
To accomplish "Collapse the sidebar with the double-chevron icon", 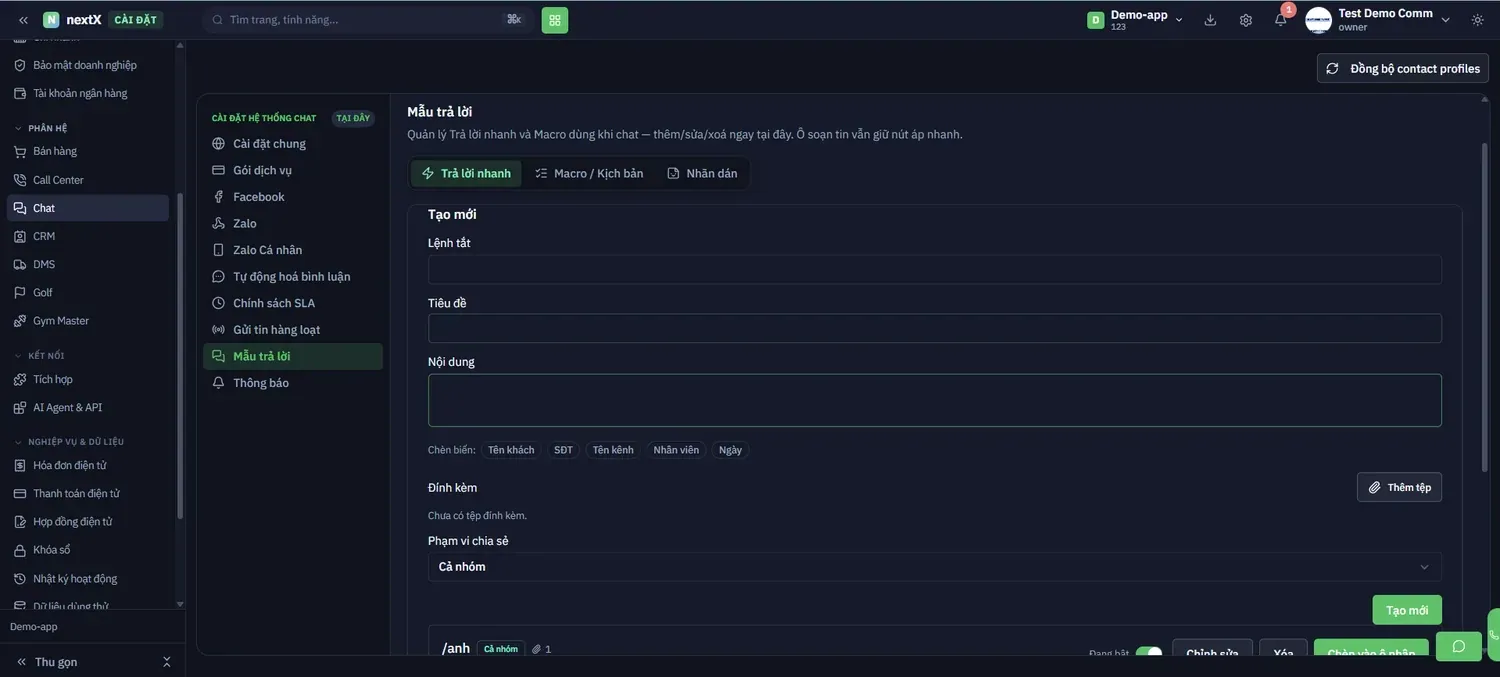I will [x=23, y=20].
